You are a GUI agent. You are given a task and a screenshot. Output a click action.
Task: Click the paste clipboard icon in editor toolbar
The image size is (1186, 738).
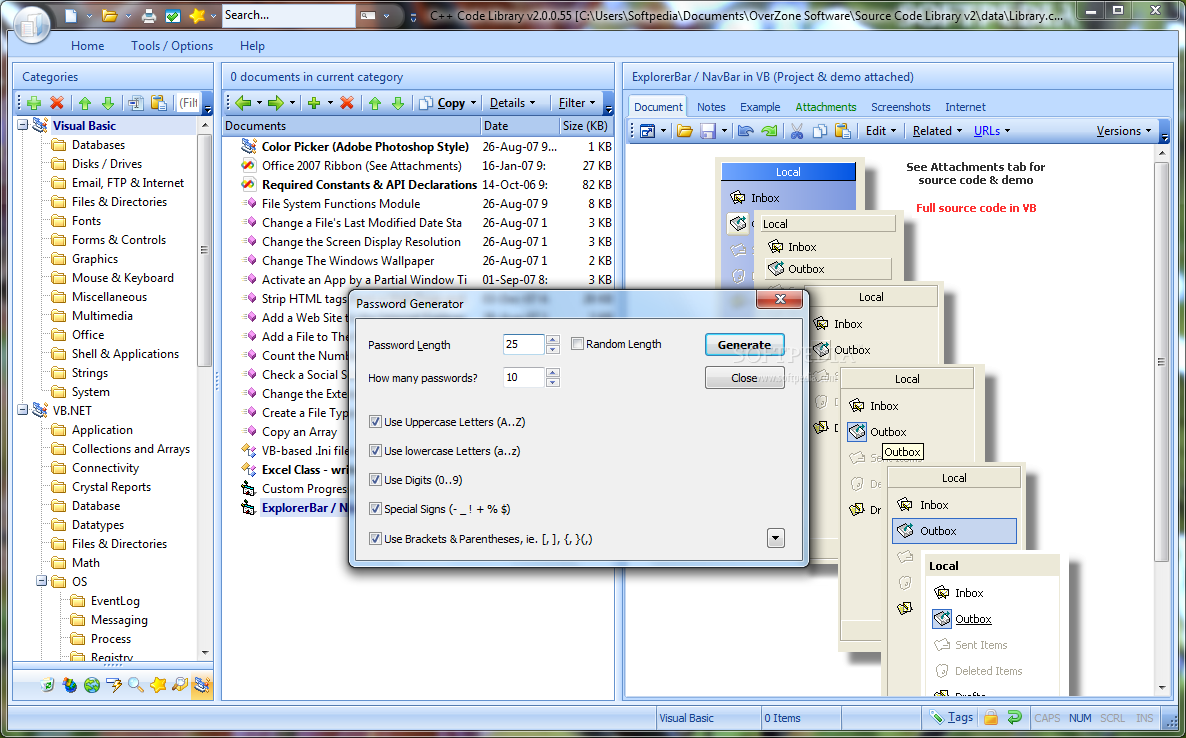pyautogui.click(x=843, y=131)
